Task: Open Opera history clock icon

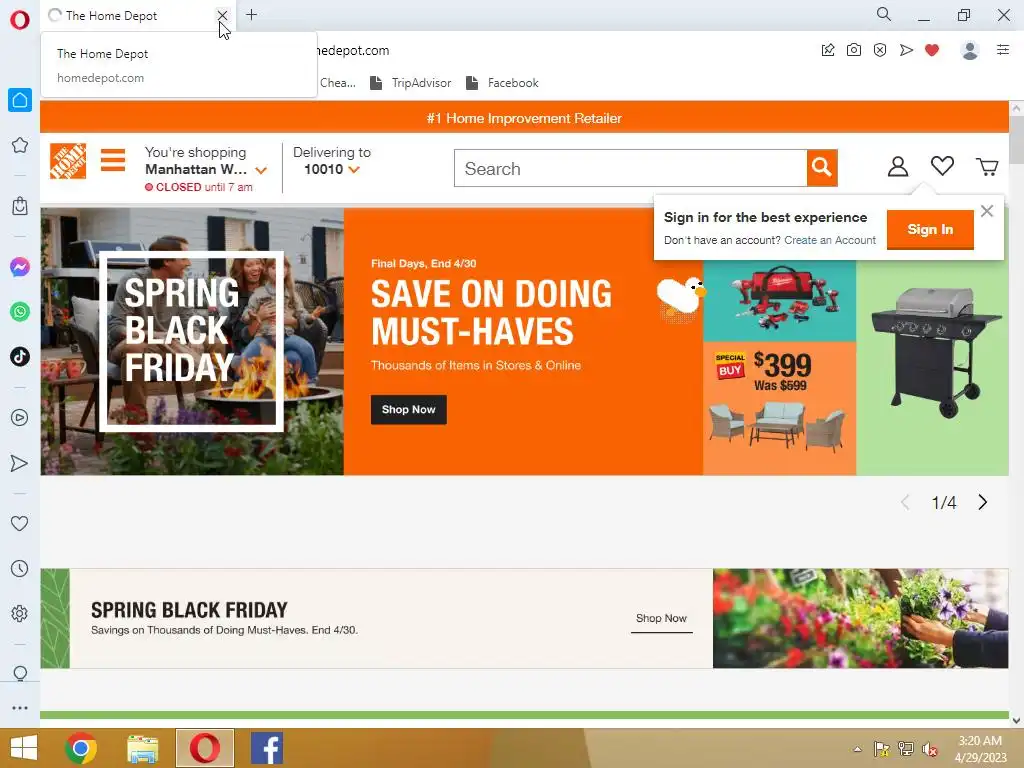Action: [x=20, y=569]
